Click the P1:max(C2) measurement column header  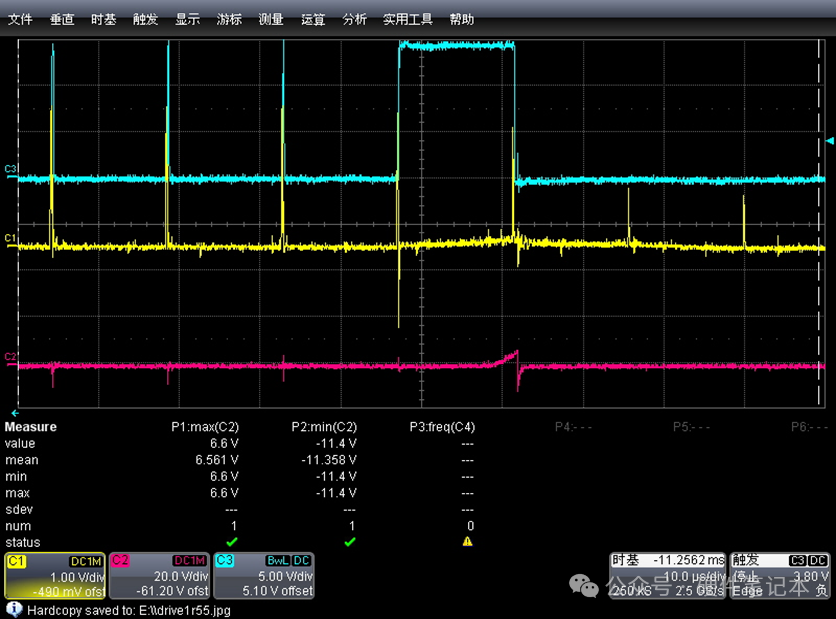click(x=204, y=427)
